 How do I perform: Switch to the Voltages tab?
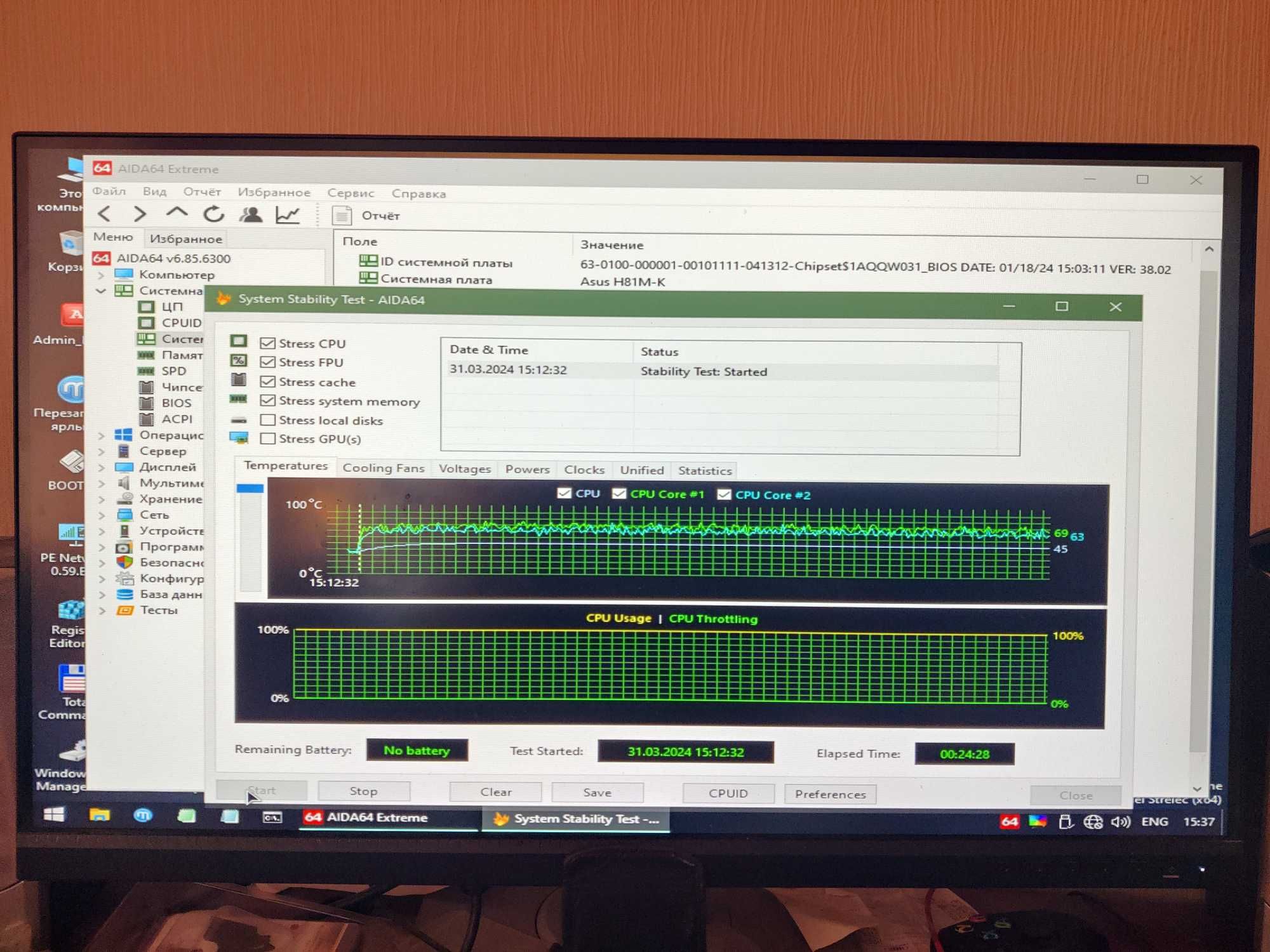[x=465, y=469]
